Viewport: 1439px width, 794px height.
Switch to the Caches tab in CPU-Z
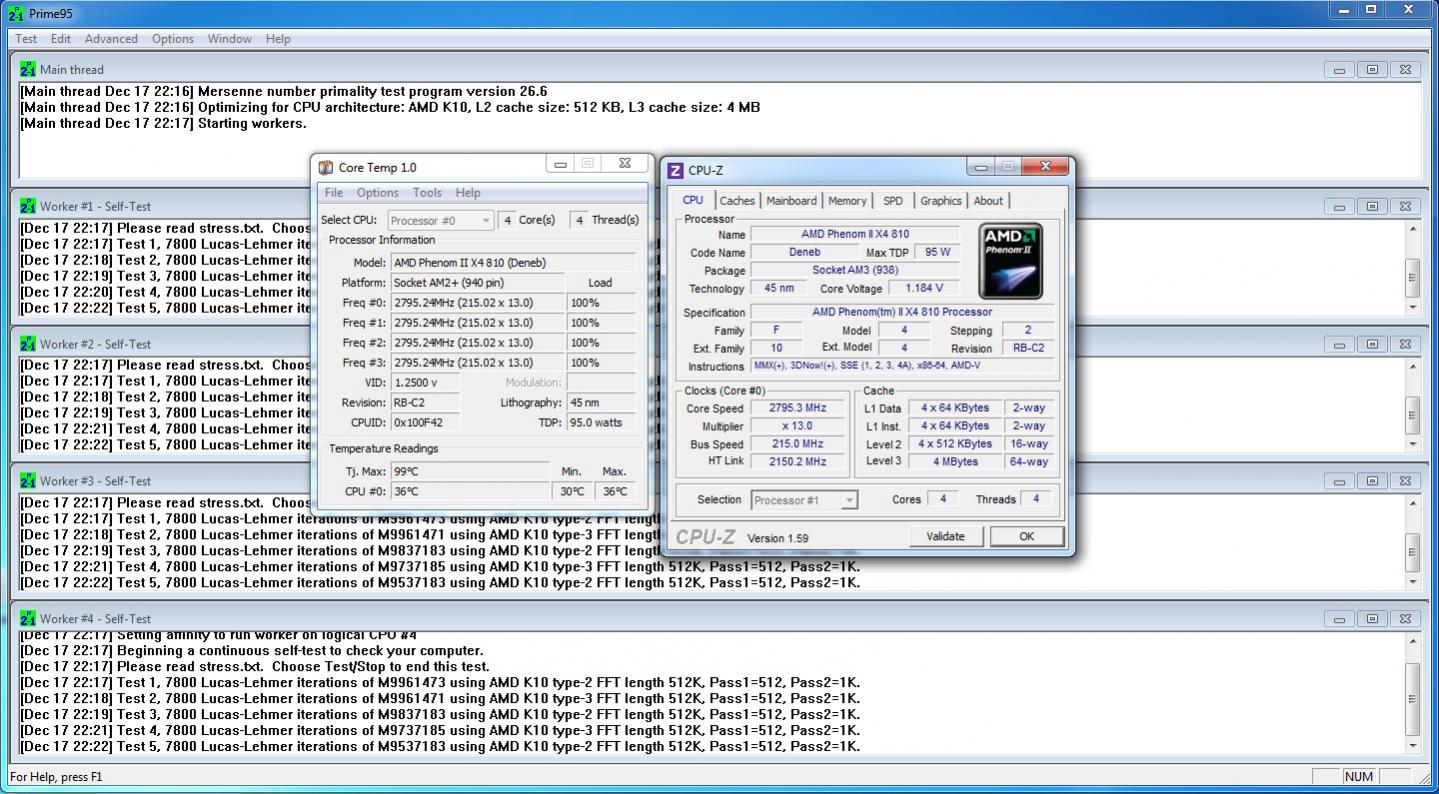(737, 201)
